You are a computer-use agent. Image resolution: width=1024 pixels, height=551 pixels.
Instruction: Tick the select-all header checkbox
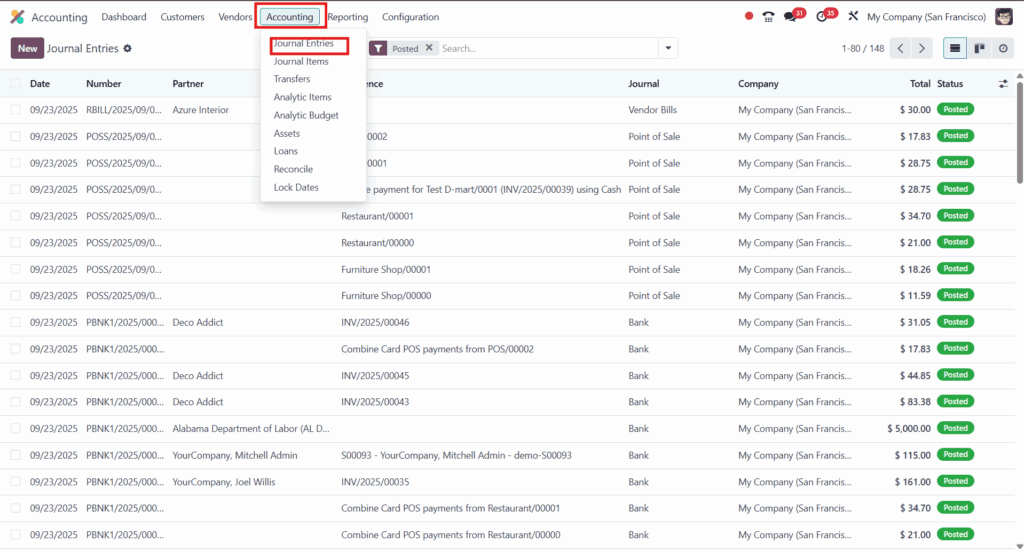(15, 84)
